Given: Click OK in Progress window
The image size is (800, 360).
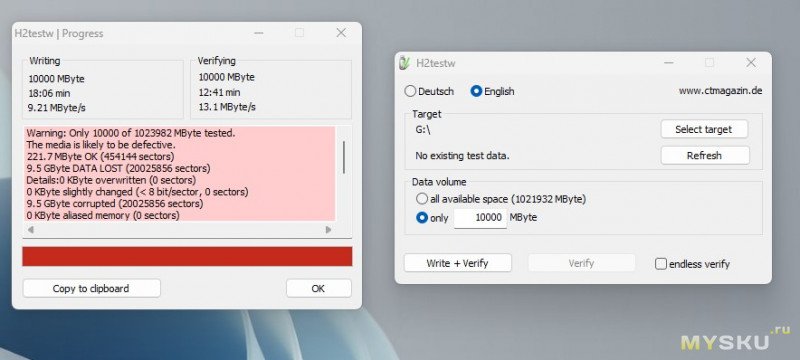Looking at the screenshot, I should click(x=318, y=289).
